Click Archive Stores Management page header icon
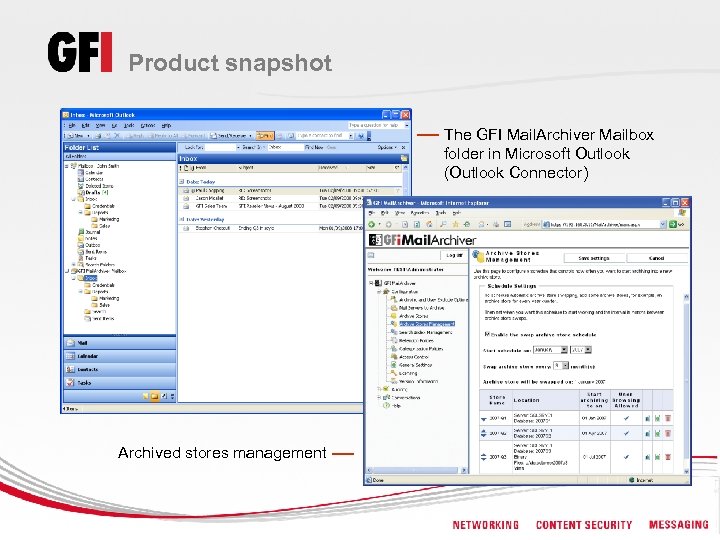The height and width of the screenshot is (540, 720). point(478,256)
